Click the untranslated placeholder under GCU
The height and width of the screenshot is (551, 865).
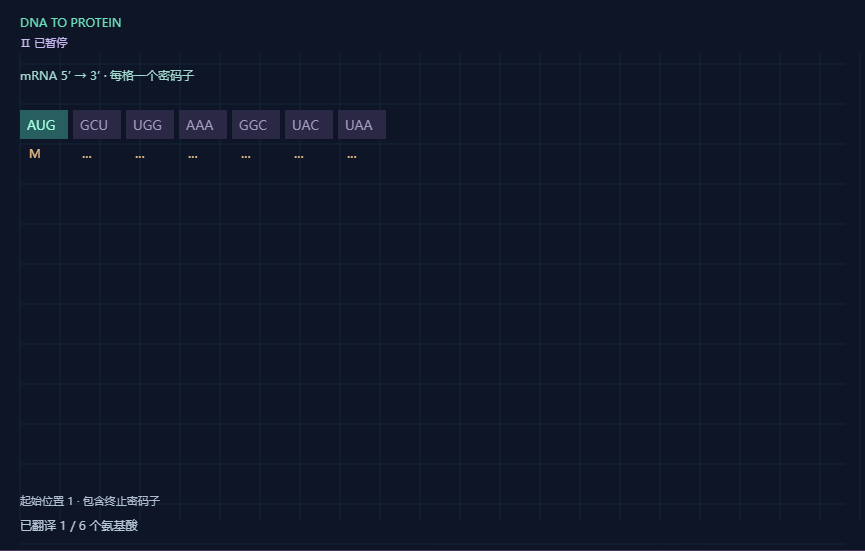pos(87,156)
